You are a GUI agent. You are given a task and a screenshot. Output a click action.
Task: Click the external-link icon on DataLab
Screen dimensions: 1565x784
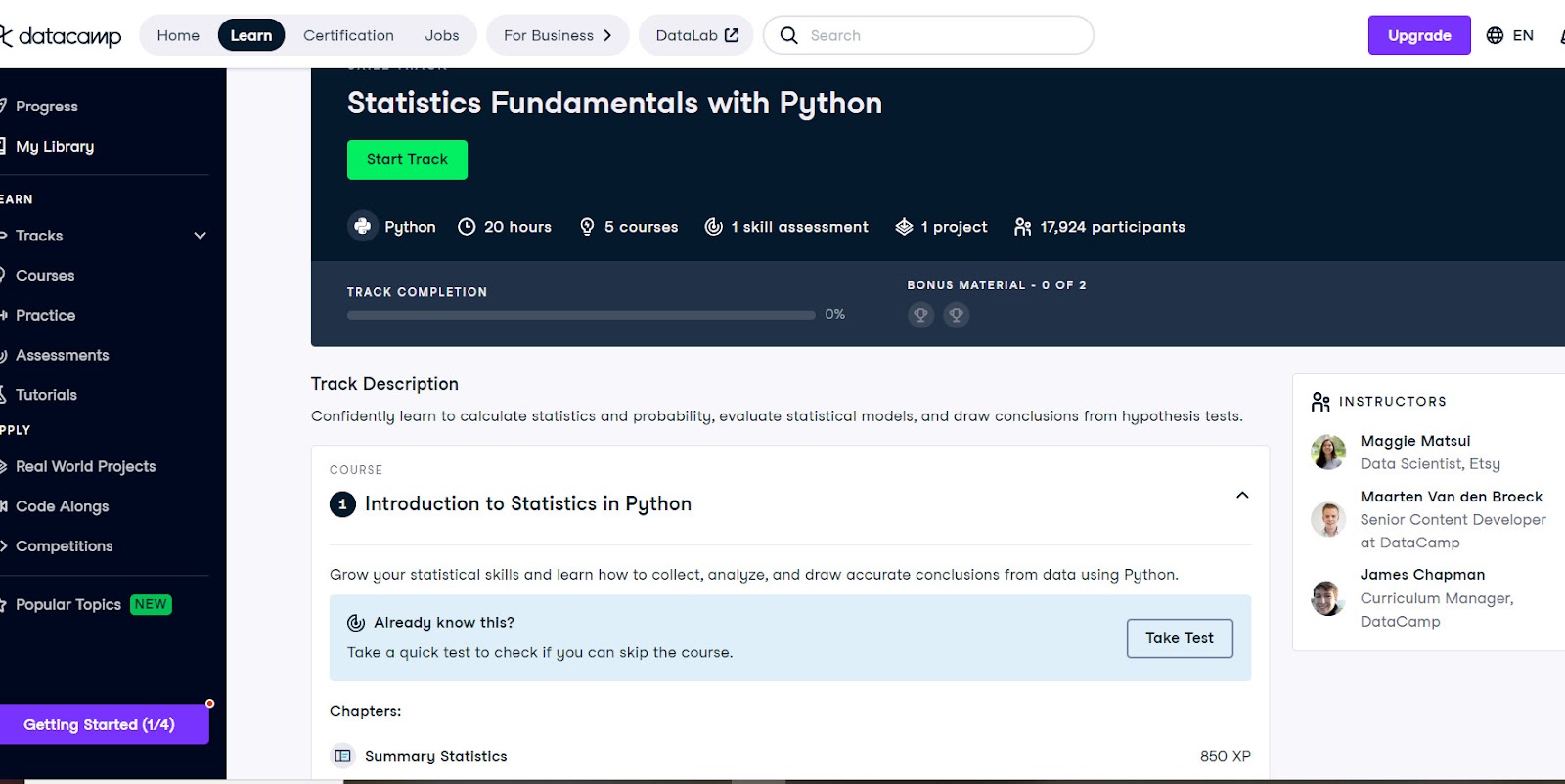tap(732, 35)
